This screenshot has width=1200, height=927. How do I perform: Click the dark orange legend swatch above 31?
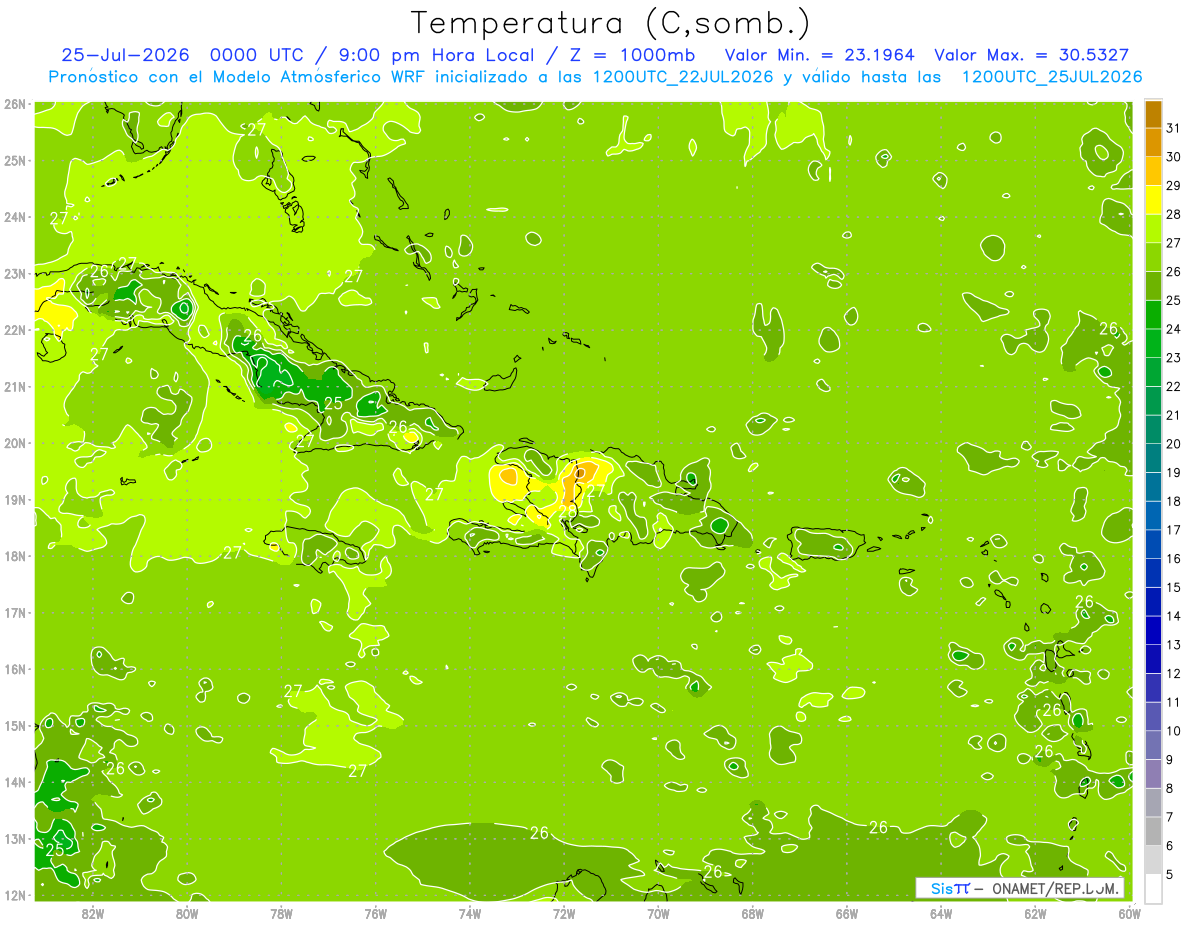point(1153,114)
